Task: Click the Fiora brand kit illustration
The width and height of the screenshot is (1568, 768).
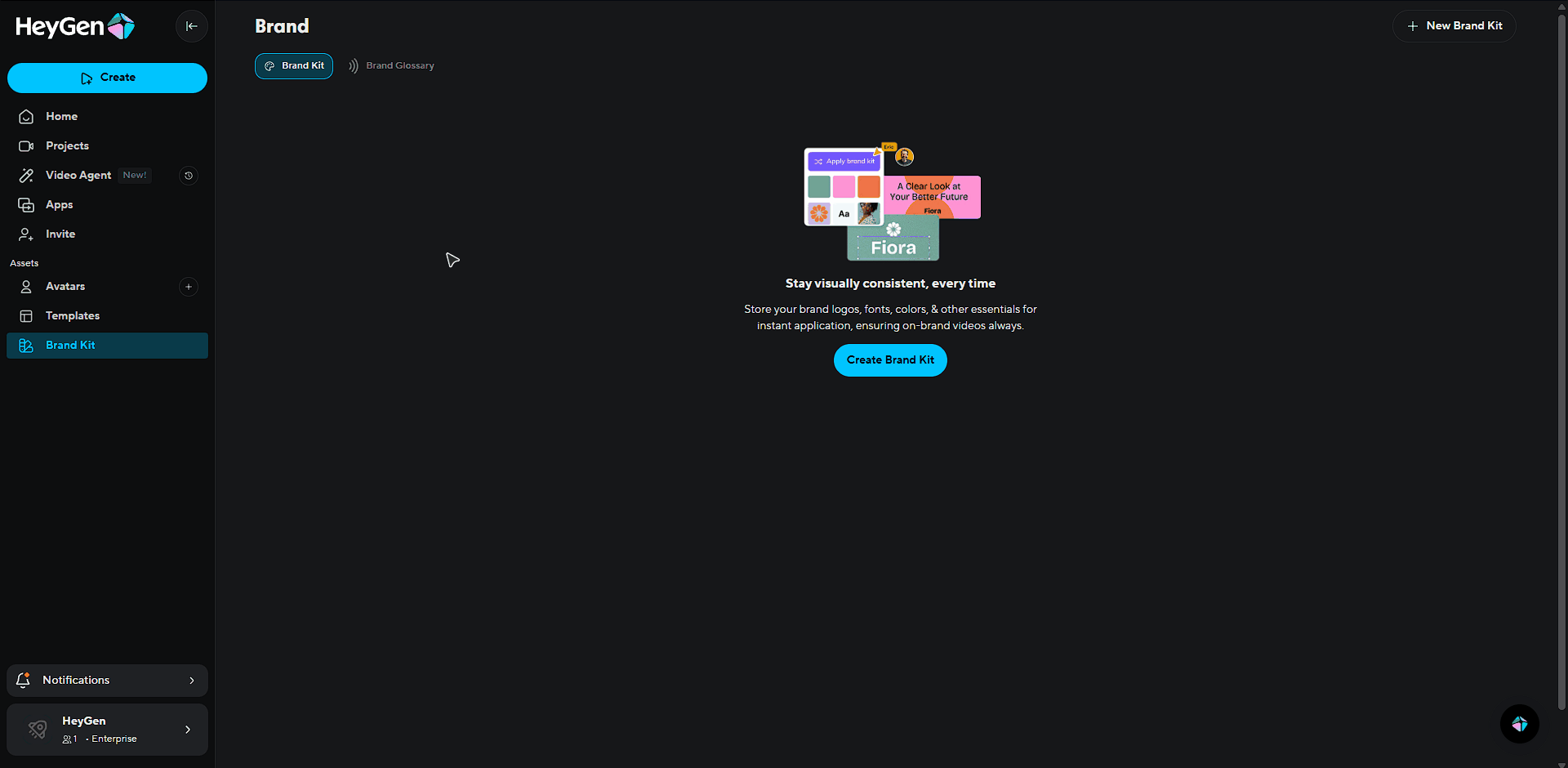Action: pos(892,203)
